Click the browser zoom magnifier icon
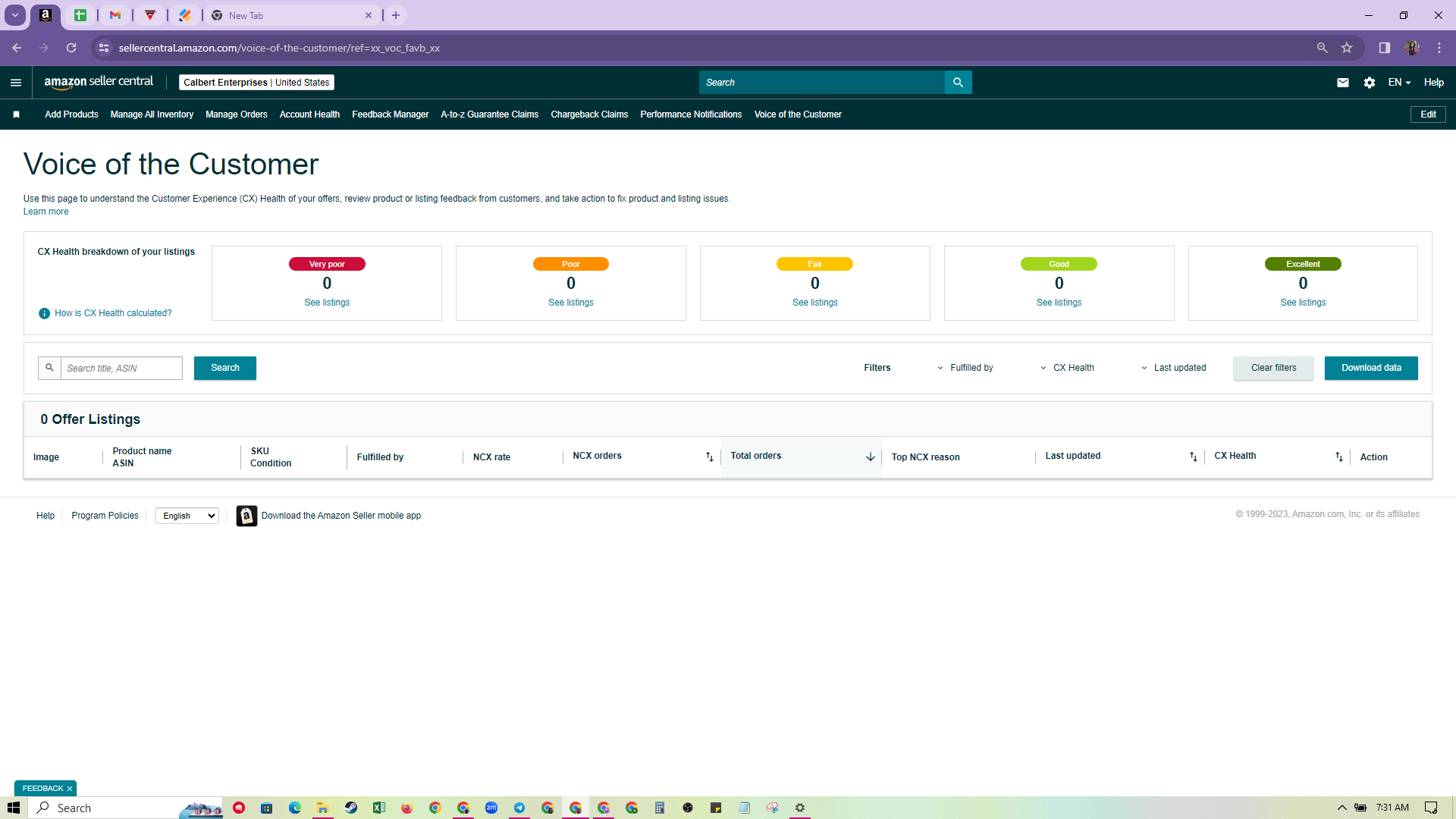The image size is (1456, 819). point(1322,48)
